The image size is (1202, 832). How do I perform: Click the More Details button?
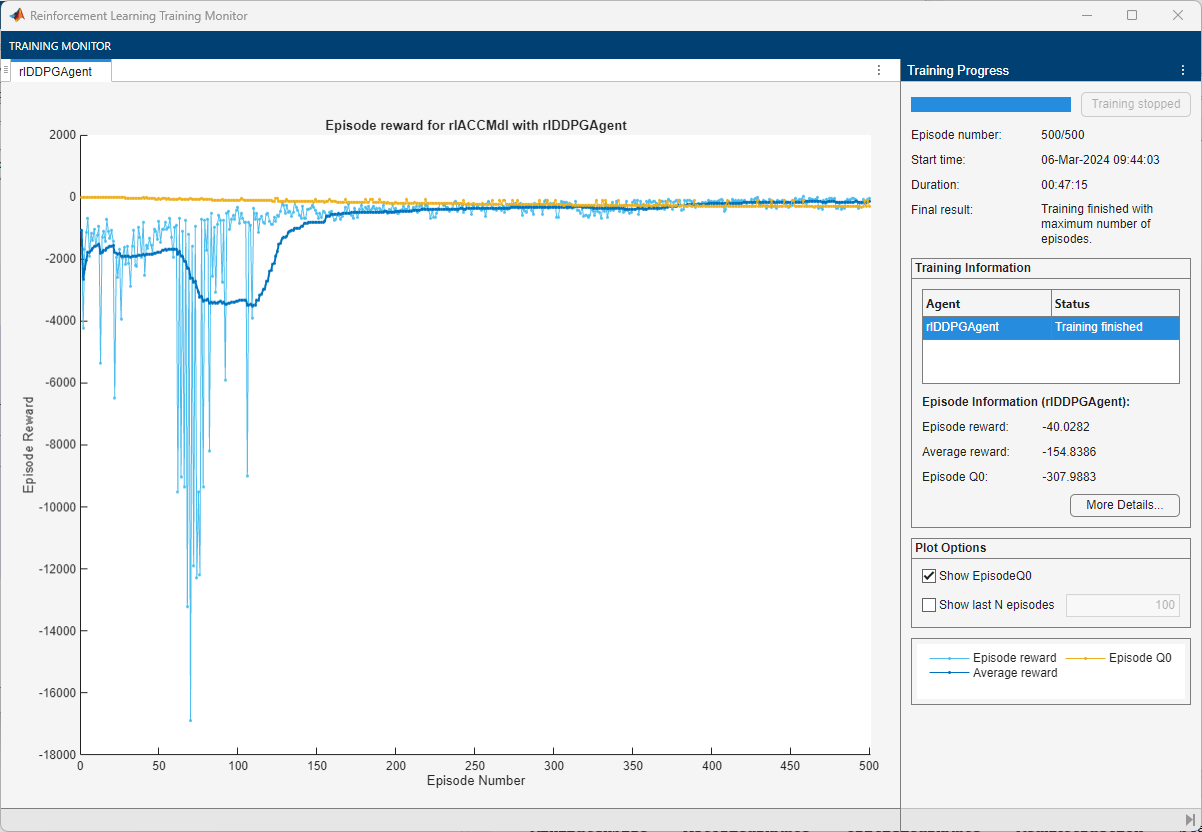1124,505
